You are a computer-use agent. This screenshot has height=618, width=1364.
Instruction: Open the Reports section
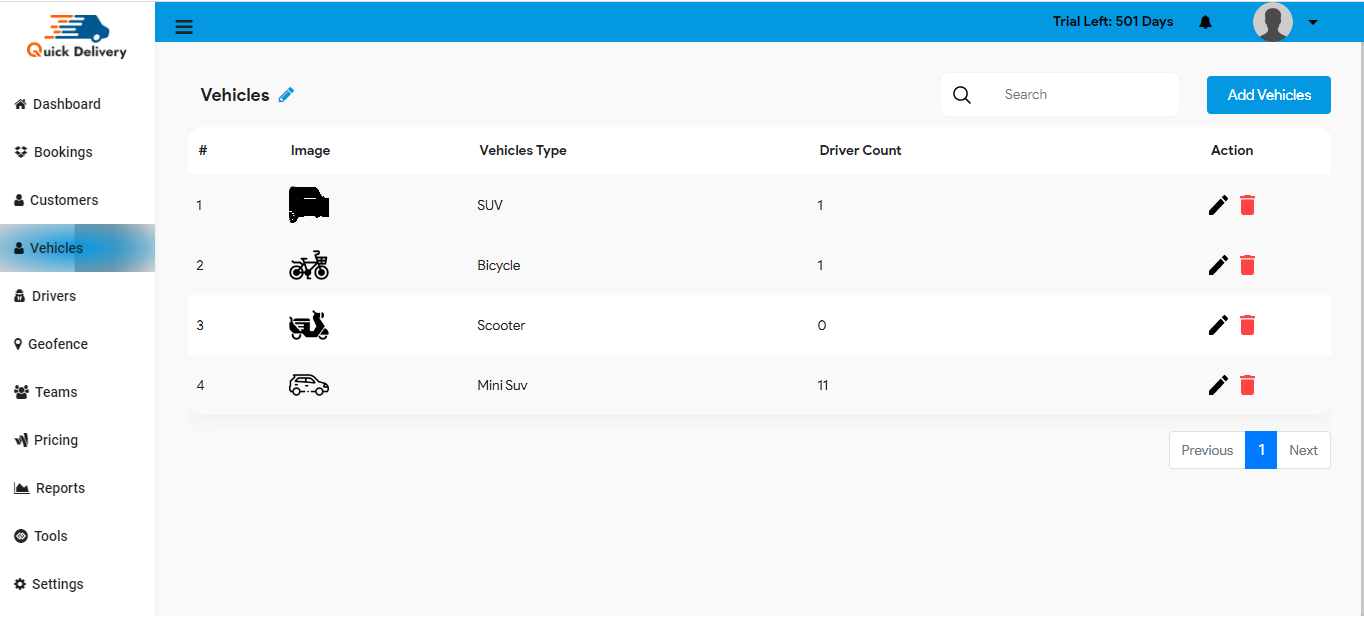[21, 488]
